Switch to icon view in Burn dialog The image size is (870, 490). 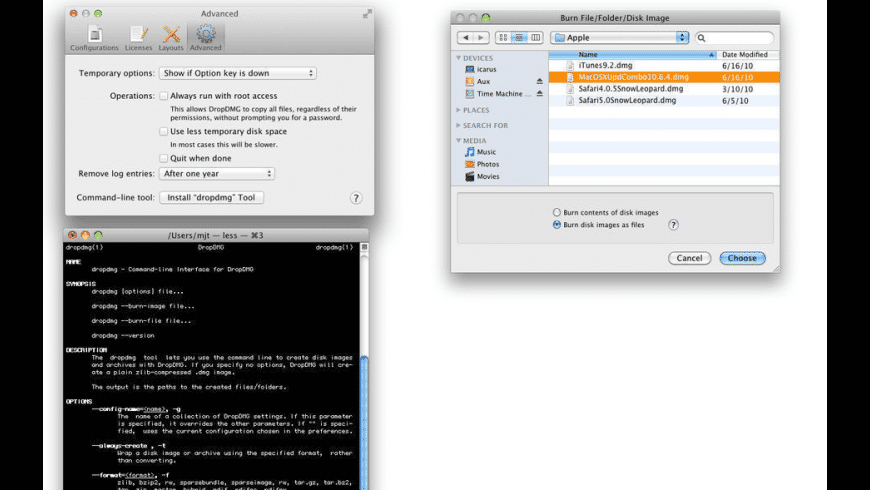[x=503, y=38]
